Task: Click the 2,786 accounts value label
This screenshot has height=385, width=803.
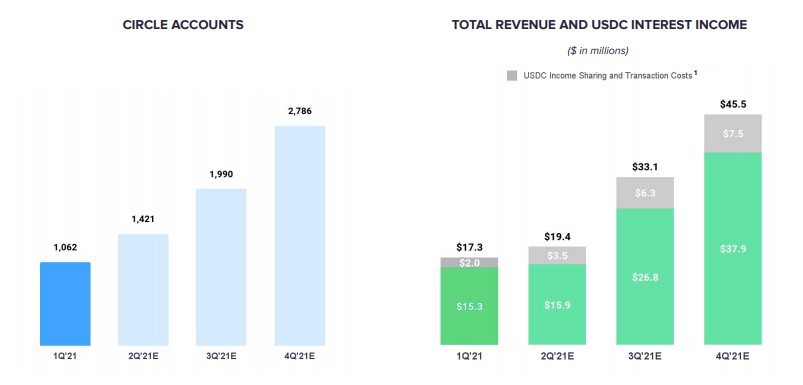Action: coord(300,111)
